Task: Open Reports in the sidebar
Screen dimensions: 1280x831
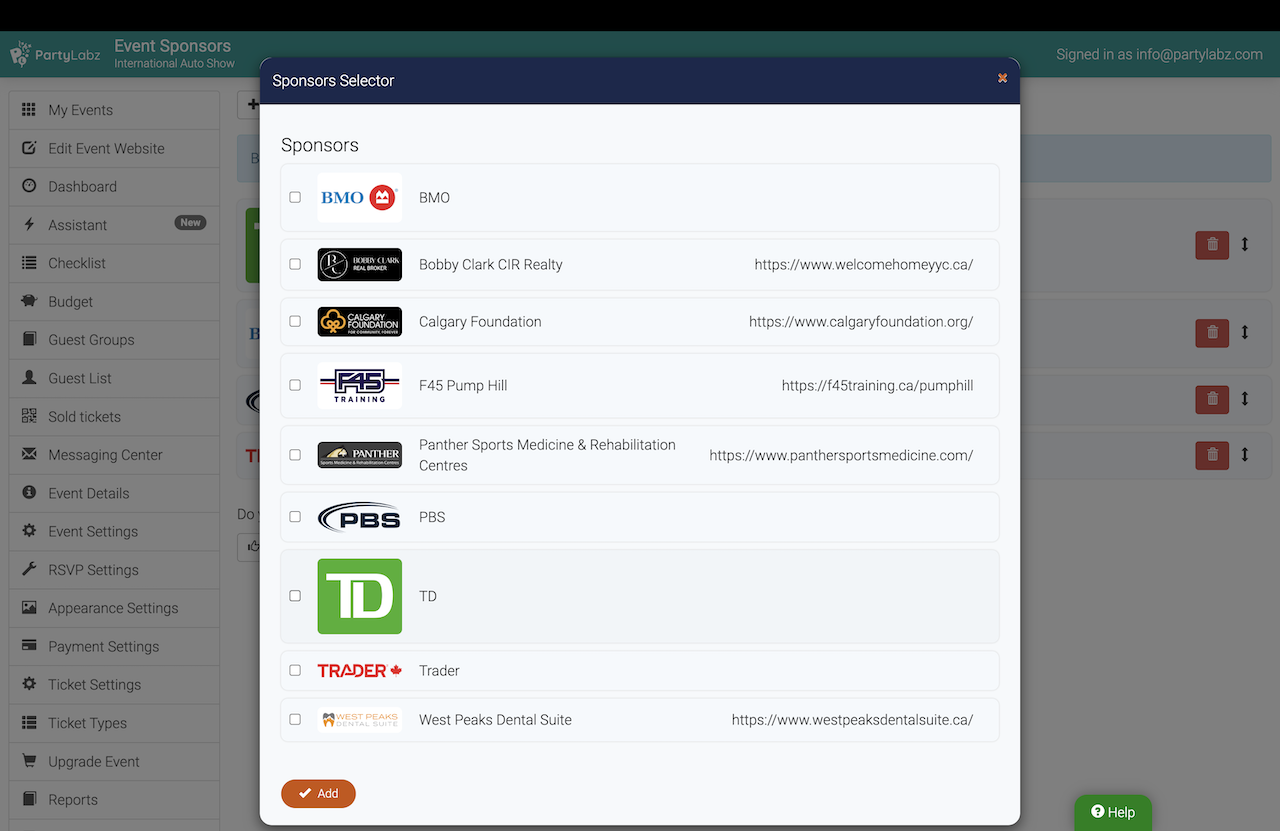Action: point(114,800)
